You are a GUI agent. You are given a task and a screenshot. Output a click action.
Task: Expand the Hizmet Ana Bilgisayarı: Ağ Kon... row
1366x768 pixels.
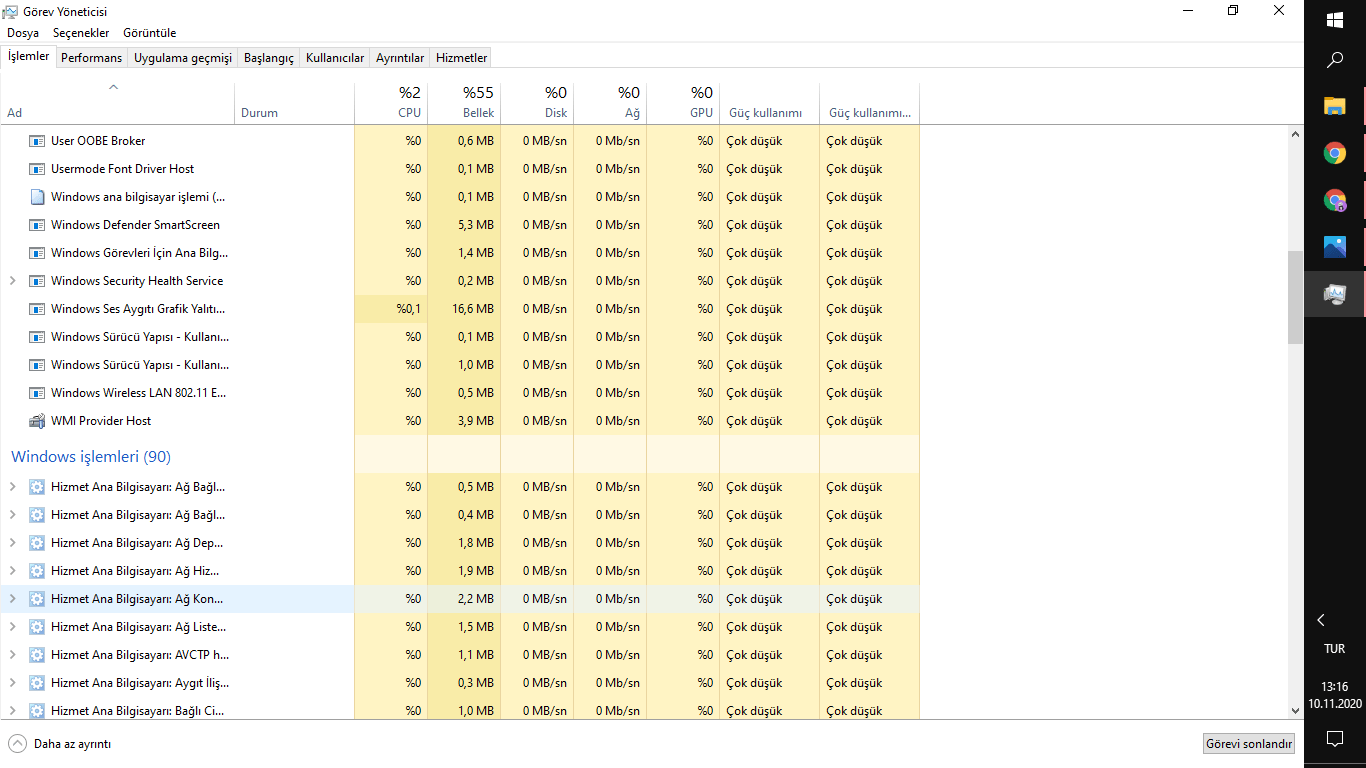[x=12, y=599]
